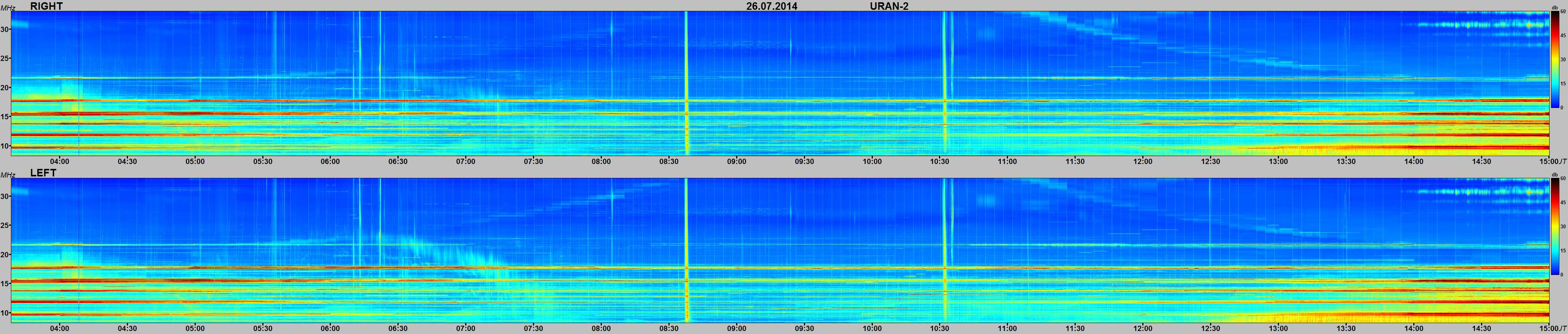
Task: Click the RIGHT polarization panel label
Action: (46, 6)
